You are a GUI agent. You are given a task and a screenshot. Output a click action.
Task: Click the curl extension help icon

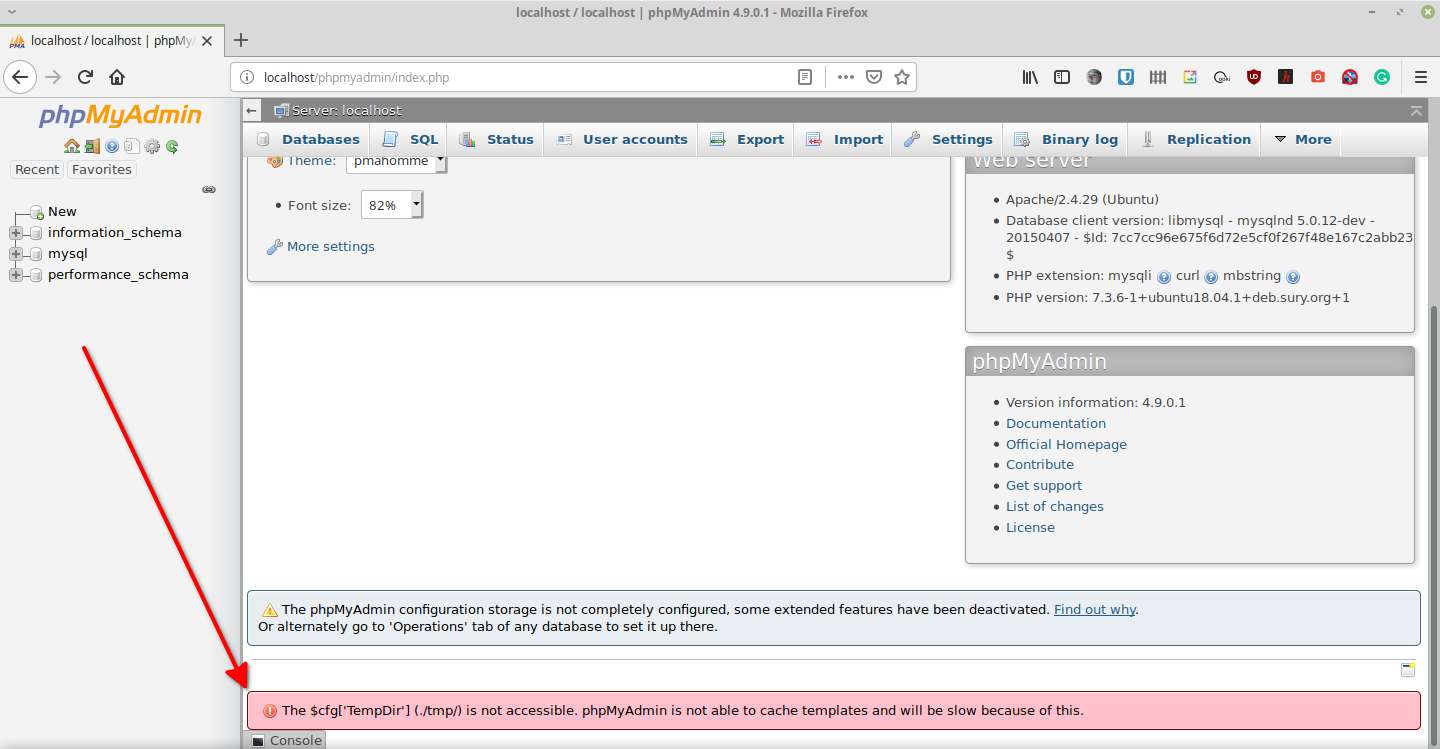(1211, 277)
